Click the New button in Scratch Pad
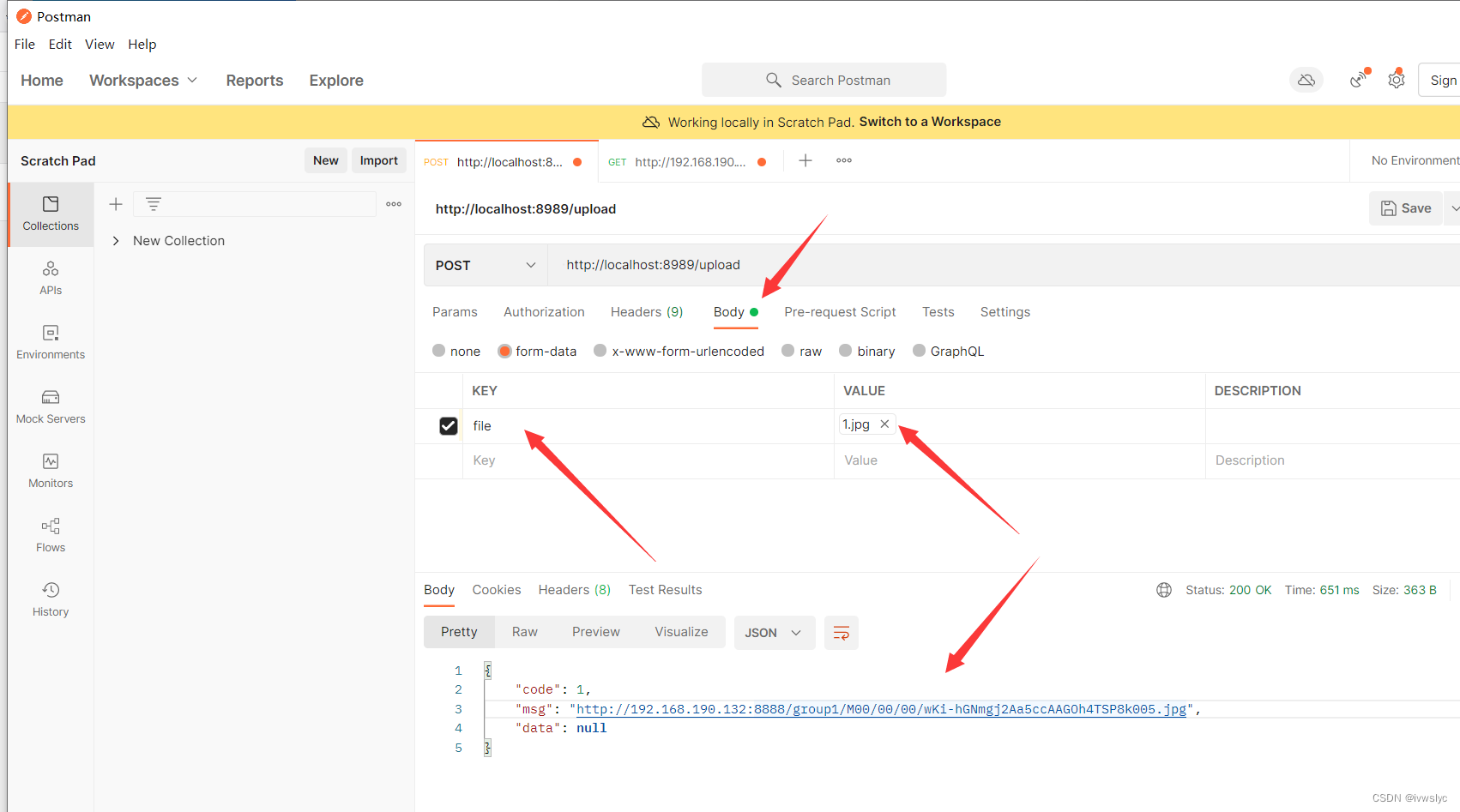Viewport: 1460px width, 812px height. click(x=326, y=160)
